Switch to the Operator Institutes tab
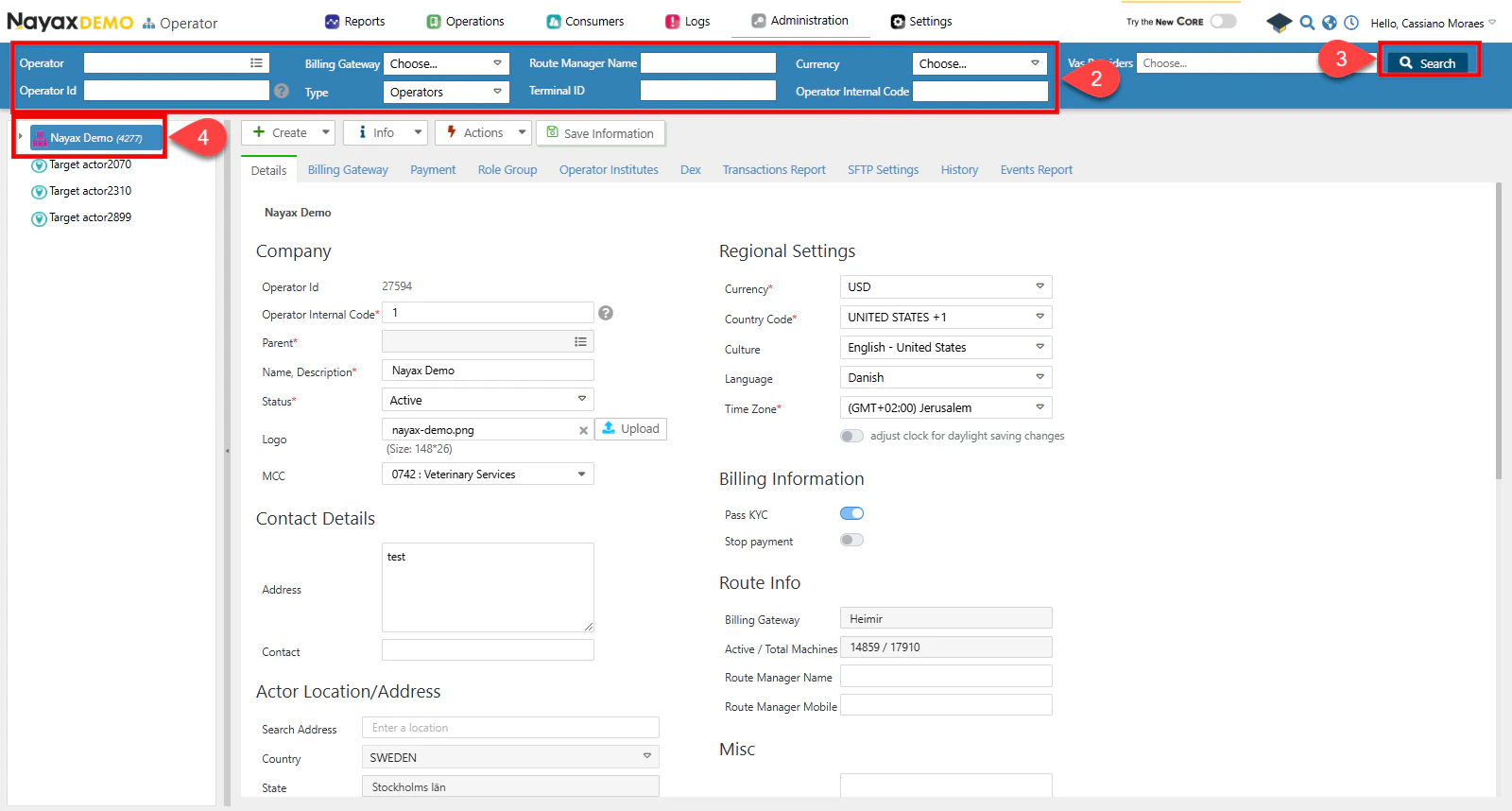This screenshot has height=811, width=1512. pos(609,170)
